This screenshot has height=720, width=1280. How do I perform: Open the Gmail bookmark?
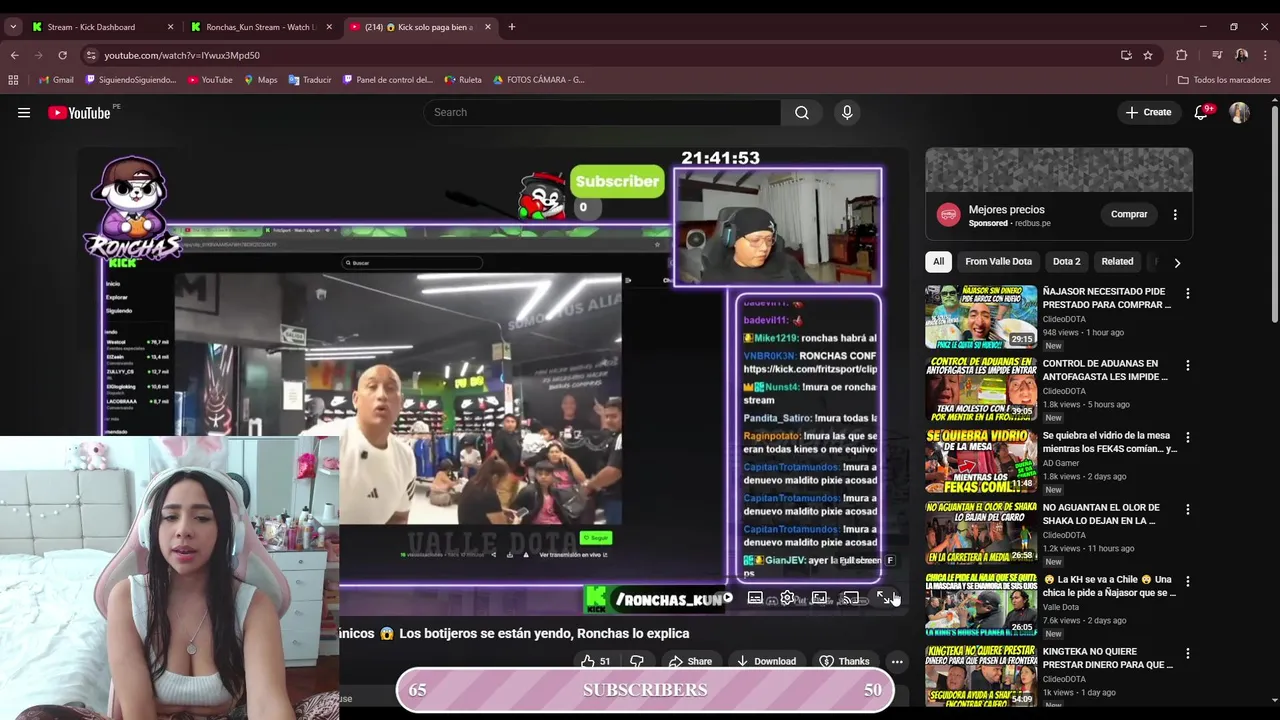click(56, 80)
